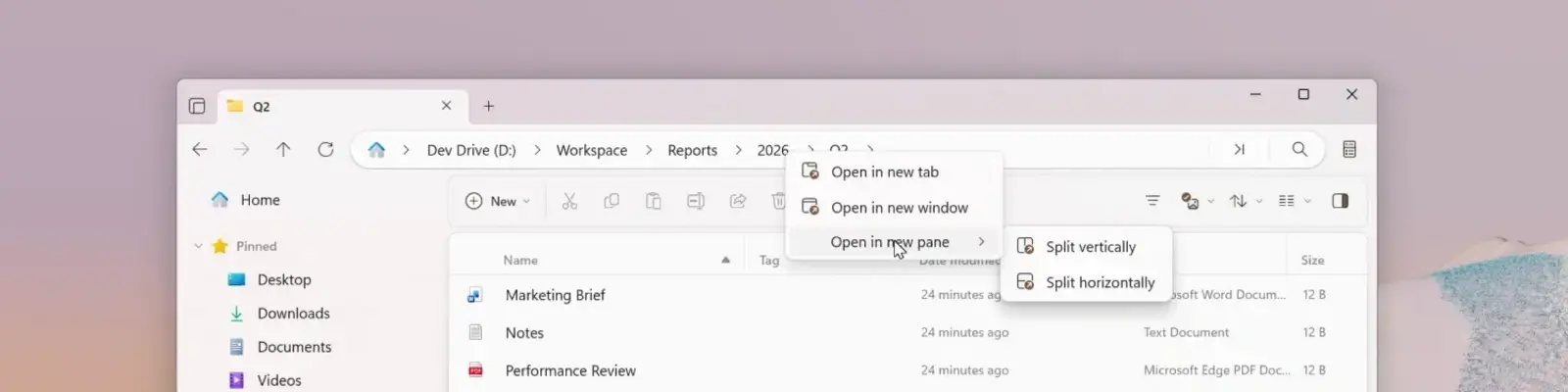Screen dimensions: 1568x392
Task: Click the Home icon in the address bar
Action: click(x=376, y=150)
